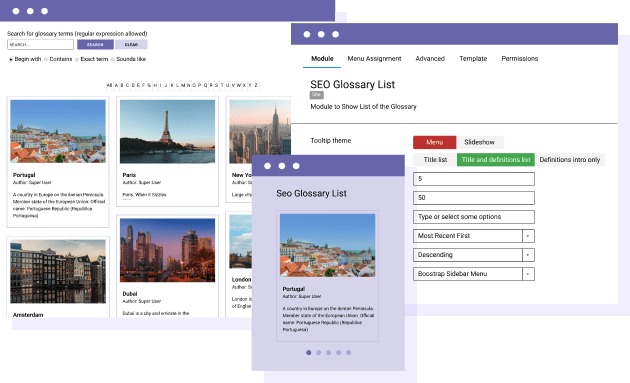Screen dimensions: 630x383
Task: Click the 'Amsterdam' entry title
Action: (28, 315)
